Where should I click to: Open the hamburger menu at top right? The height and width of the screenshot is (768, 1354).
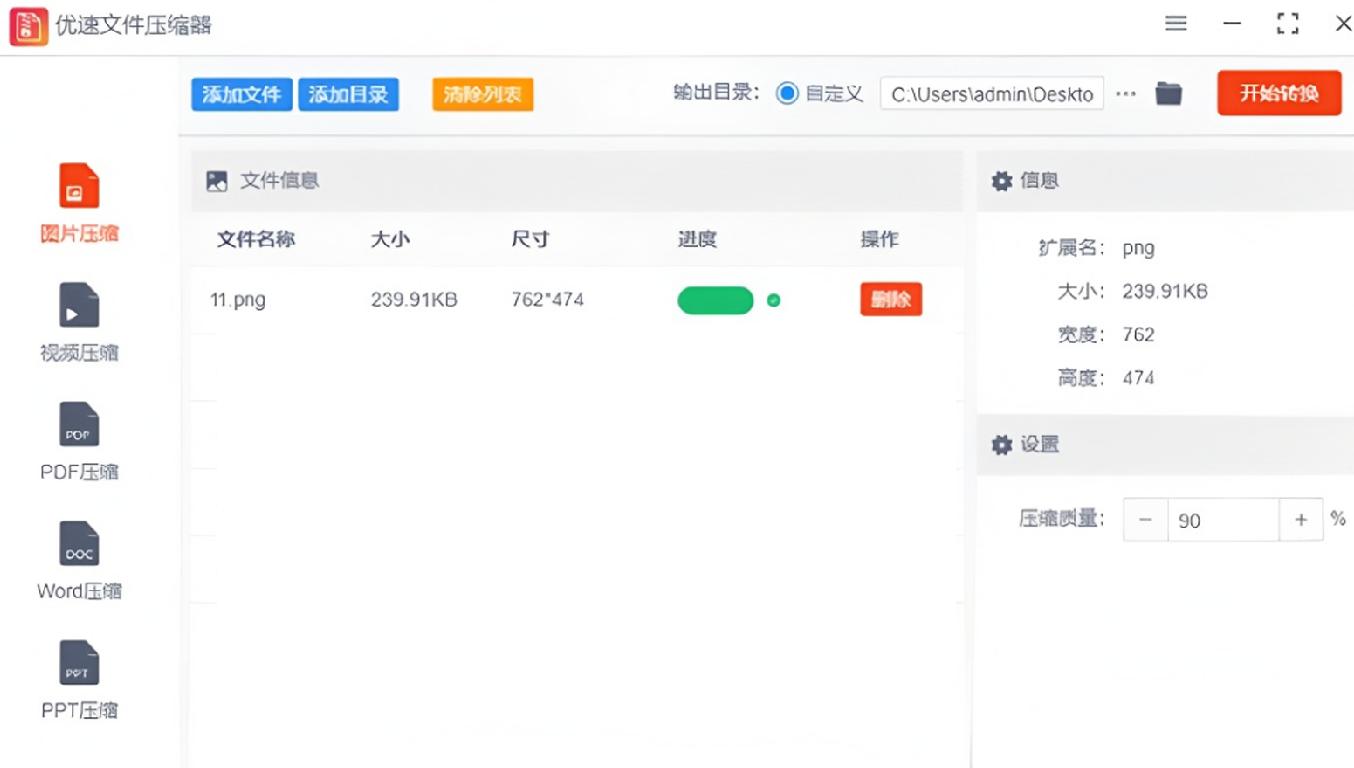1175,23
